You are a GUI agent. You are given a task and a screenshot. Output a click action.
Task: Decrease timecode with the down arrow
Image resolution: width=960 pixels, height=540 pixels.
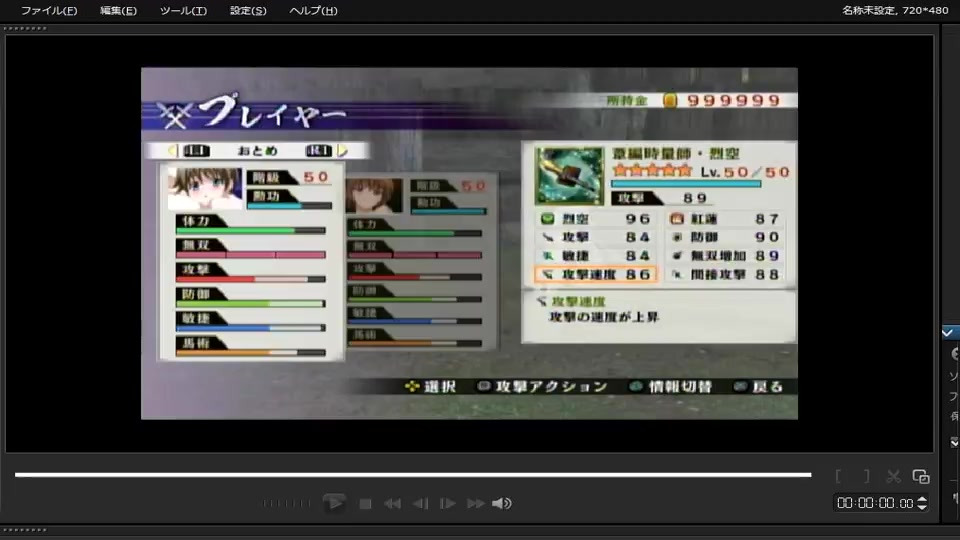(x=922, y=508)
